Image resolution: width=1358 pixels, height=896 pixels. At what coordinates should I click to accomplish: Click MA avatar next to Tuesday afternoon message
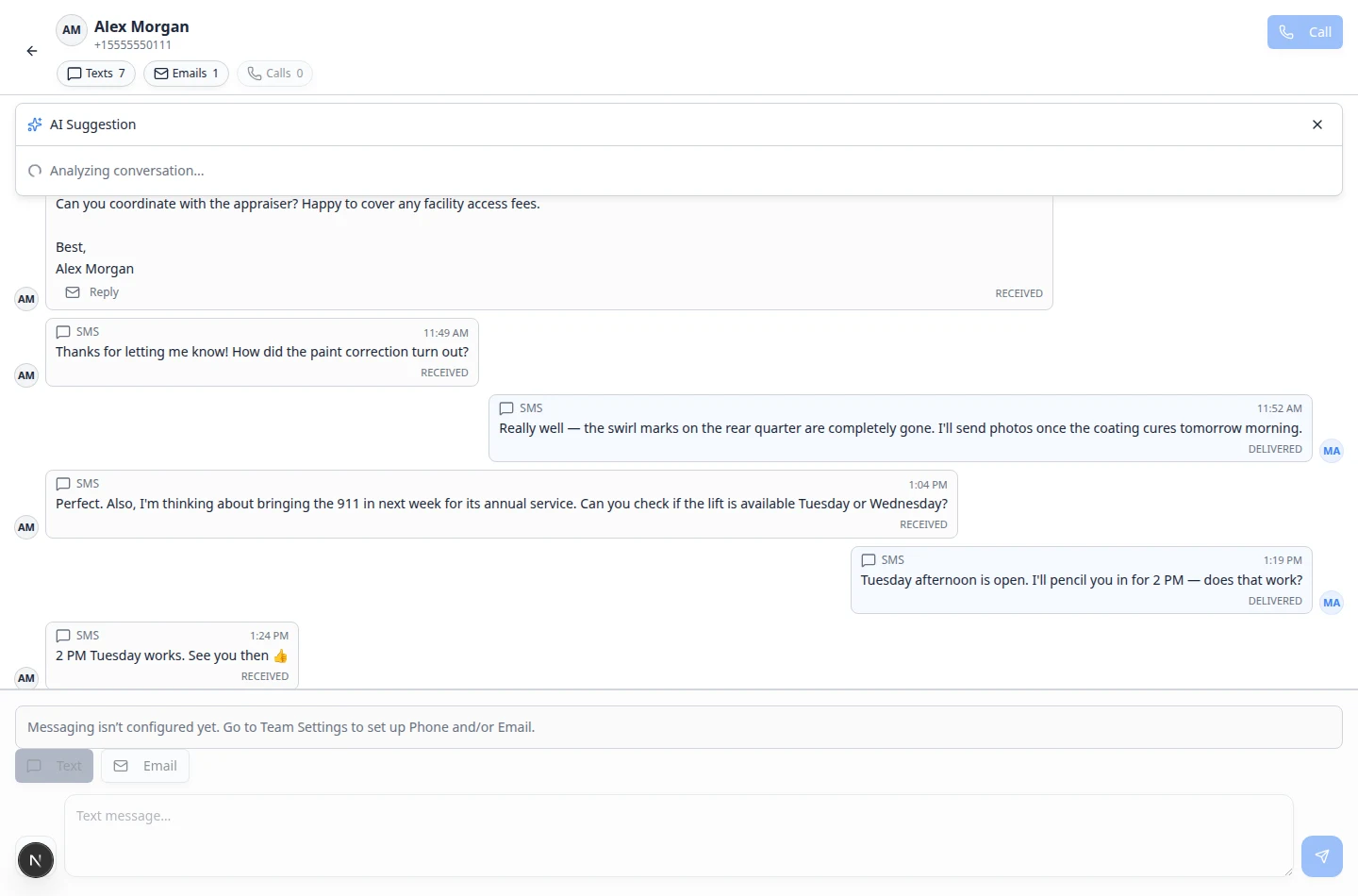[1332, 603]
